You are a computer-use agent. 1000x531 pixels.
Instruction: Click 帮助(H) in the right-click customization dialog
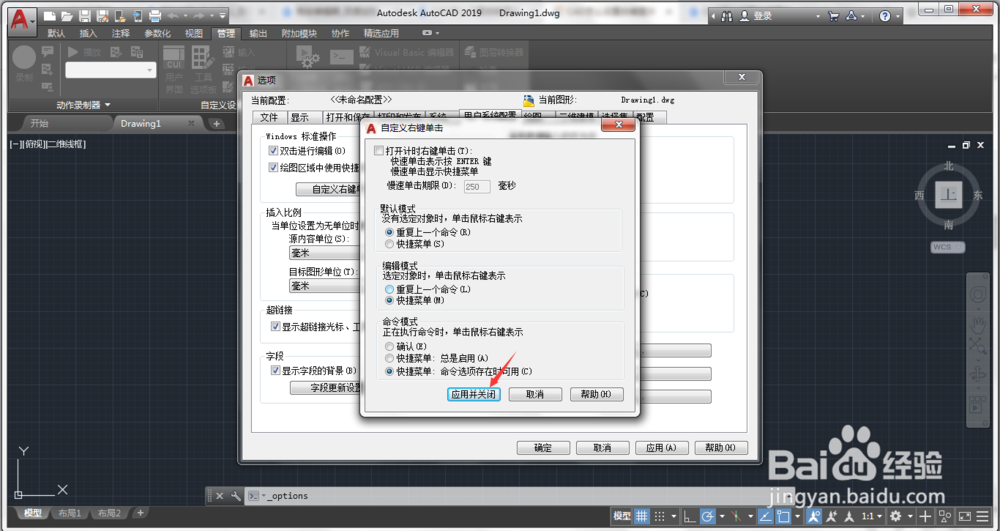coord(596,395)
